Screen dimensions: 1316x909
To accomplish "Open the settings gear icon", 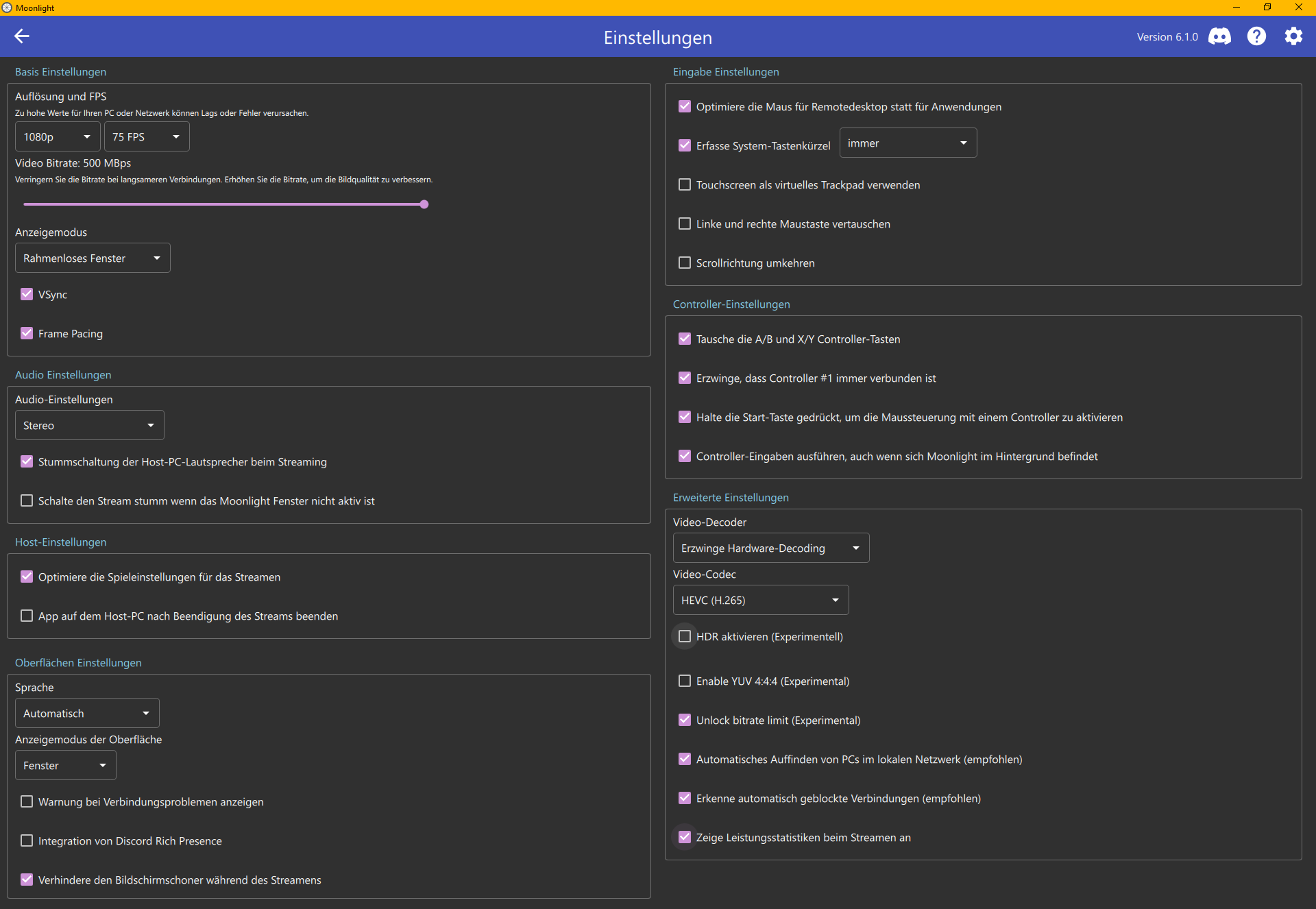I will 1293,36.
